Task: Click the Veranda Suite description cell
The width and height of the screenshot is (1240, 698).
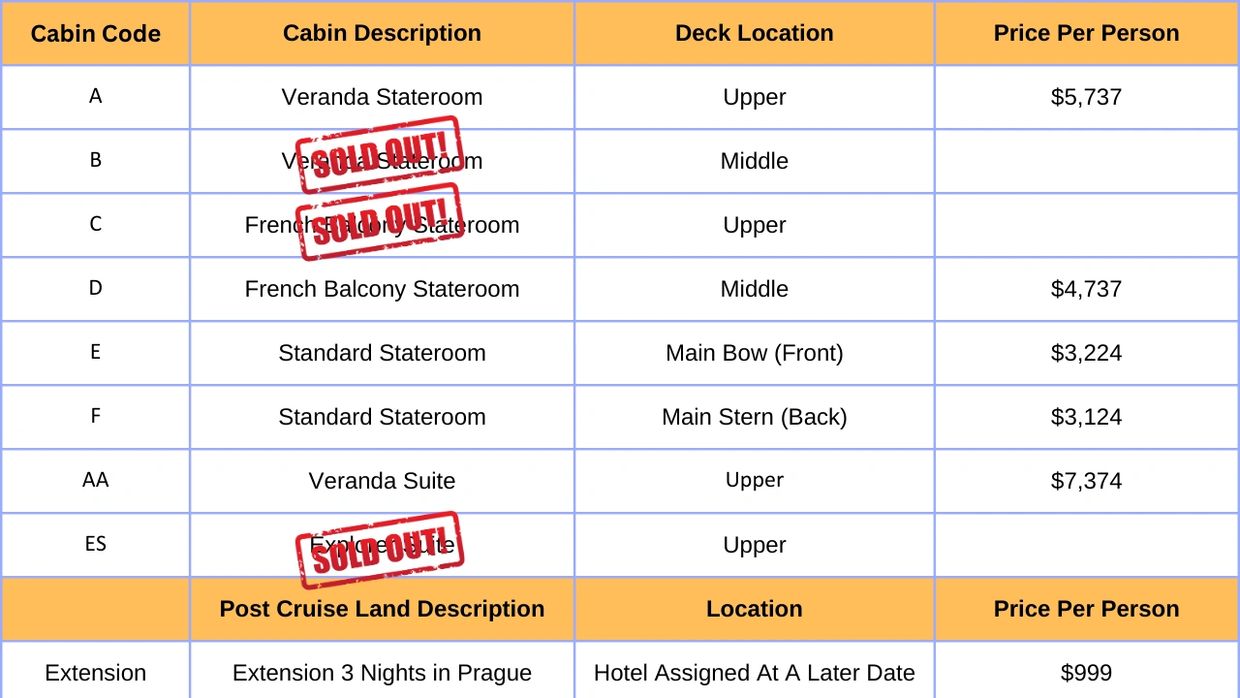Action: coord(382,481)
